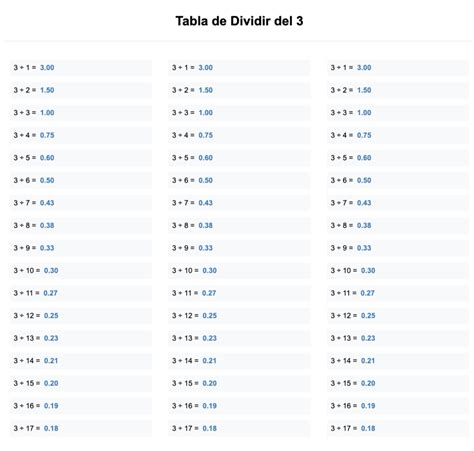This screenshot has width=474, height=451.
Task: Select the 0.20 result in the right column
Action: (x=368, y=383)
